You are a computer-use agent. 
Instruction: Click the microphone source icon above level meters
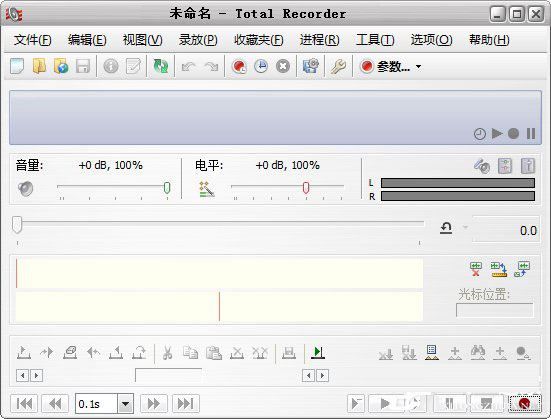click(482, 166)
